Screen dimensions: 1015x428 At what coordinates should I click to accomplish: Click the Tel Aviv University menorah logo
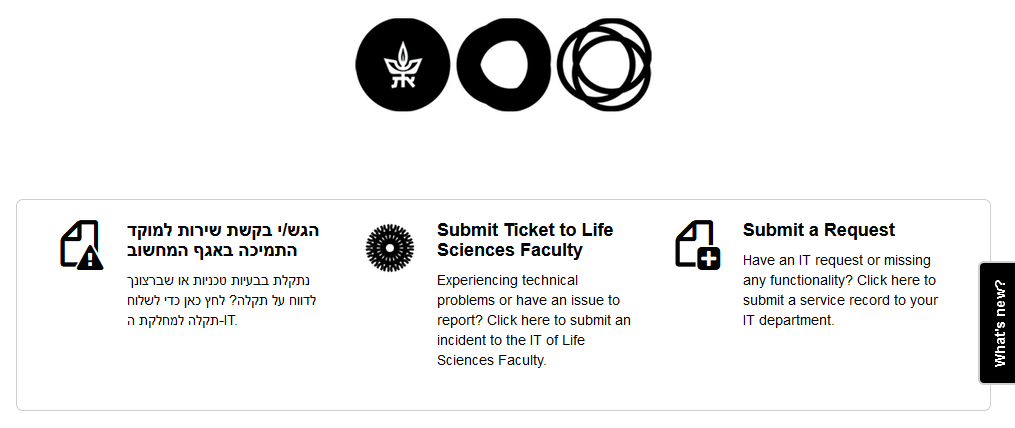point(403,65)
